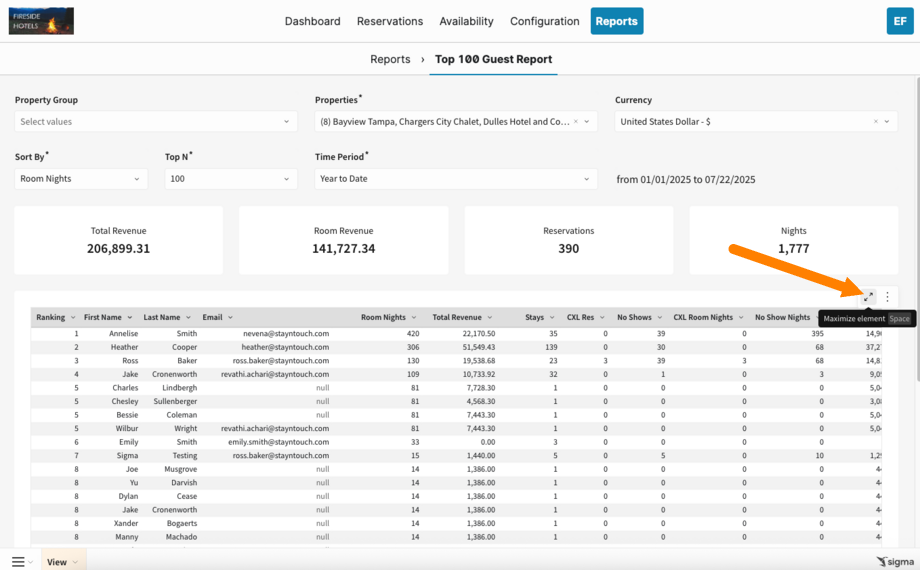920x570 pixels.
Task: Click the 10,733.92 total revenue cell
Action: coord(479,374)
